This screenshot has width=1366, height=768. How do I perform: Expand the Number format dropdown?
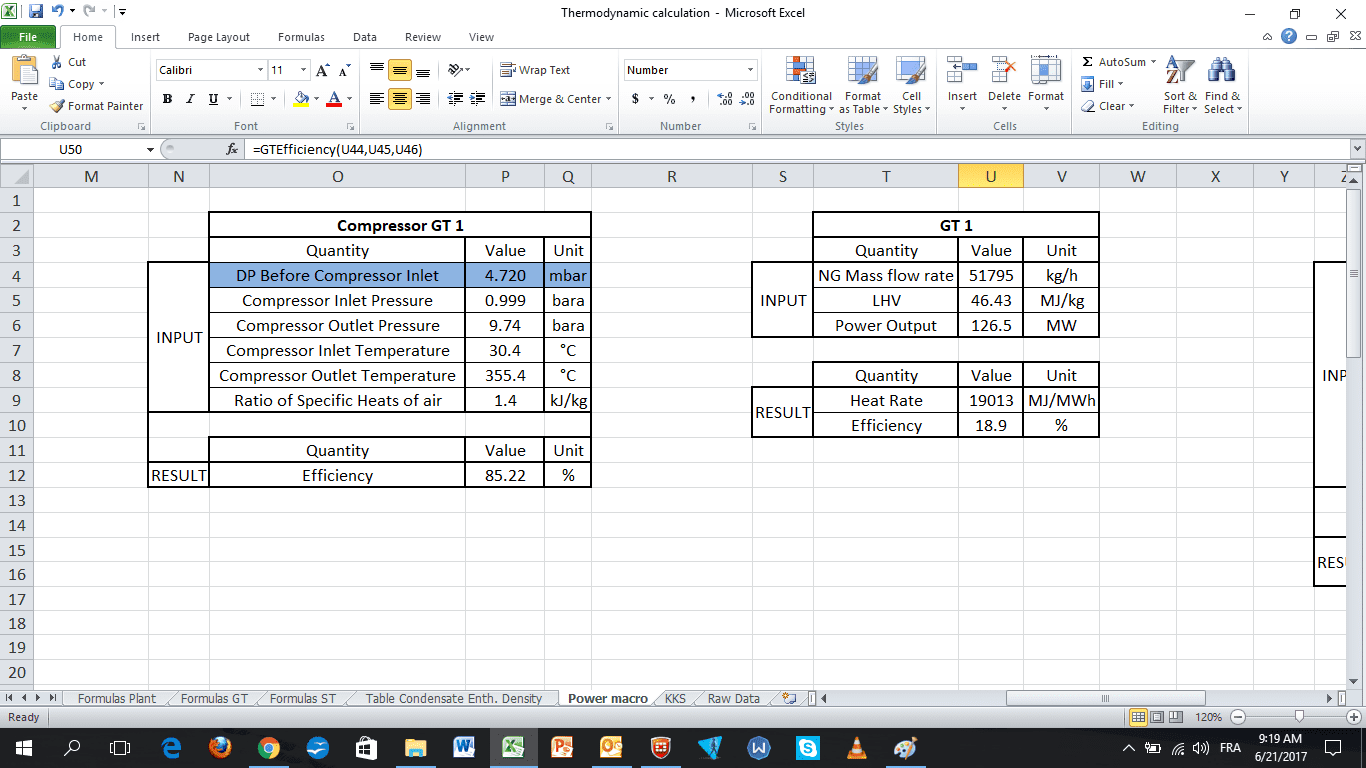pos(750,70)
